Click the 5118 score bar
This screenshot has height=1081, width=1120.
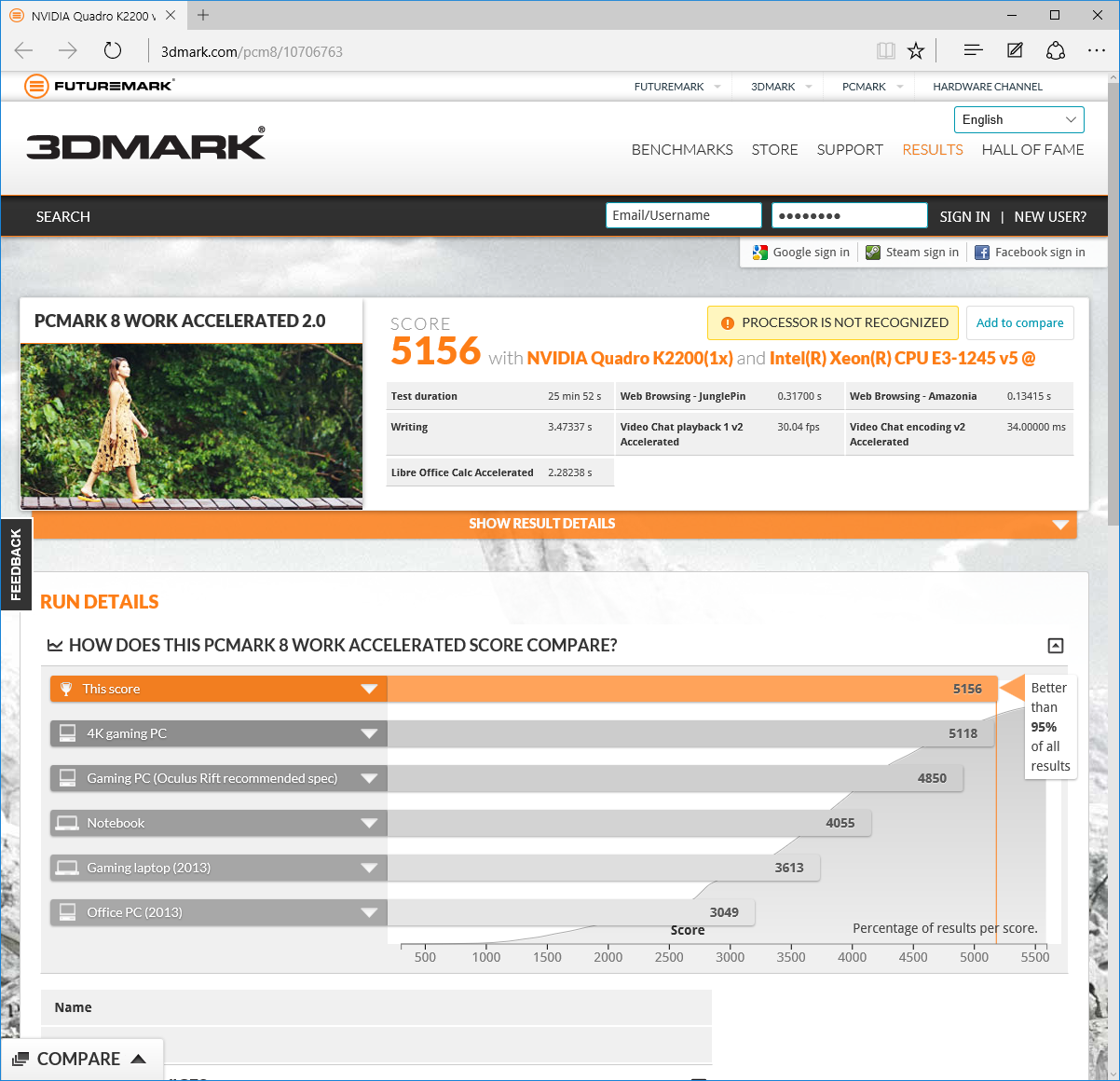tap(690, 733)
